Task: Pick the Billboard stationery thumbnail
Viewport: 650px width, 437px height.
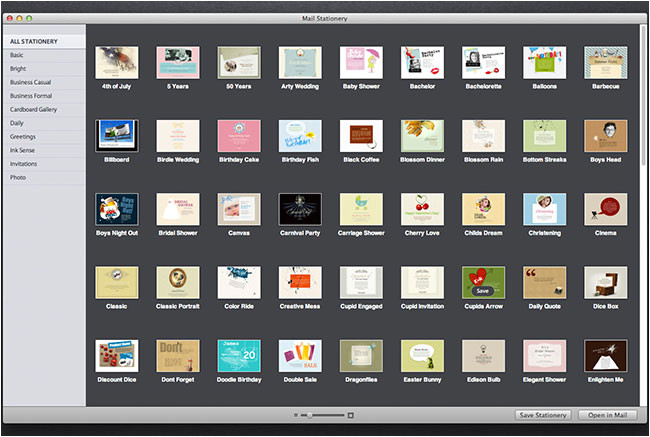Action: 116,136
